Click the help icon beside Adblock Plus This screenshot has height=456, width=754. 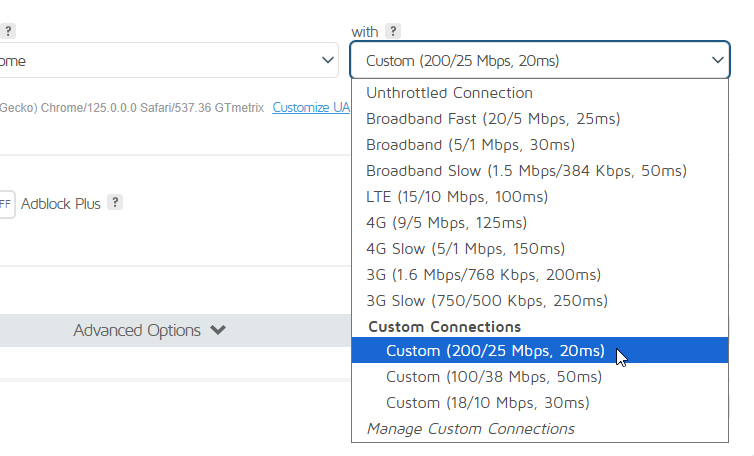pos(115,203)
